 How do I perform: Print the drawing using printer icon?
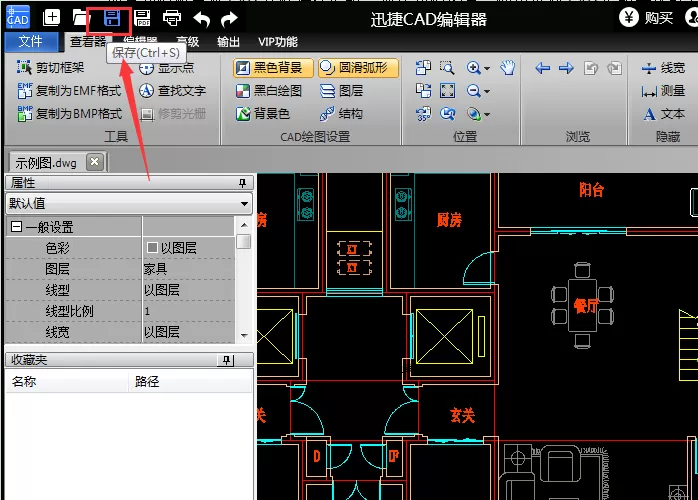(x=172, y=18)
